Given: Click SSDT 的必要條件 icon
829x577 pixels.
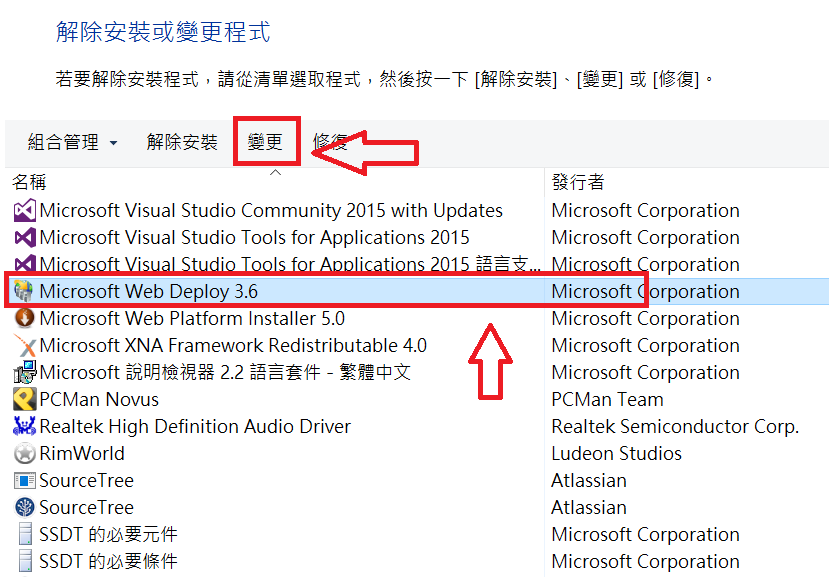Looking at the screenshot, I should [24, 561].
